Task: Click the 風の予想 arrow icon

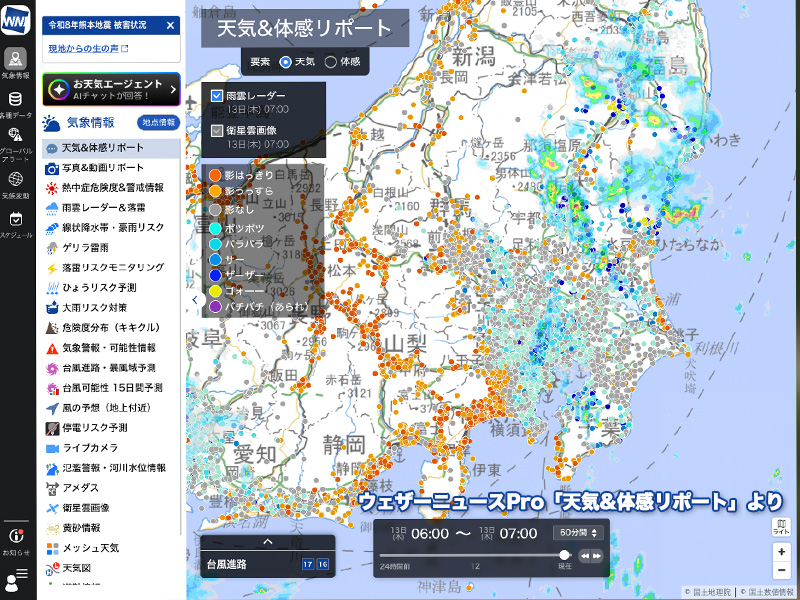Action: coord(52,408)
